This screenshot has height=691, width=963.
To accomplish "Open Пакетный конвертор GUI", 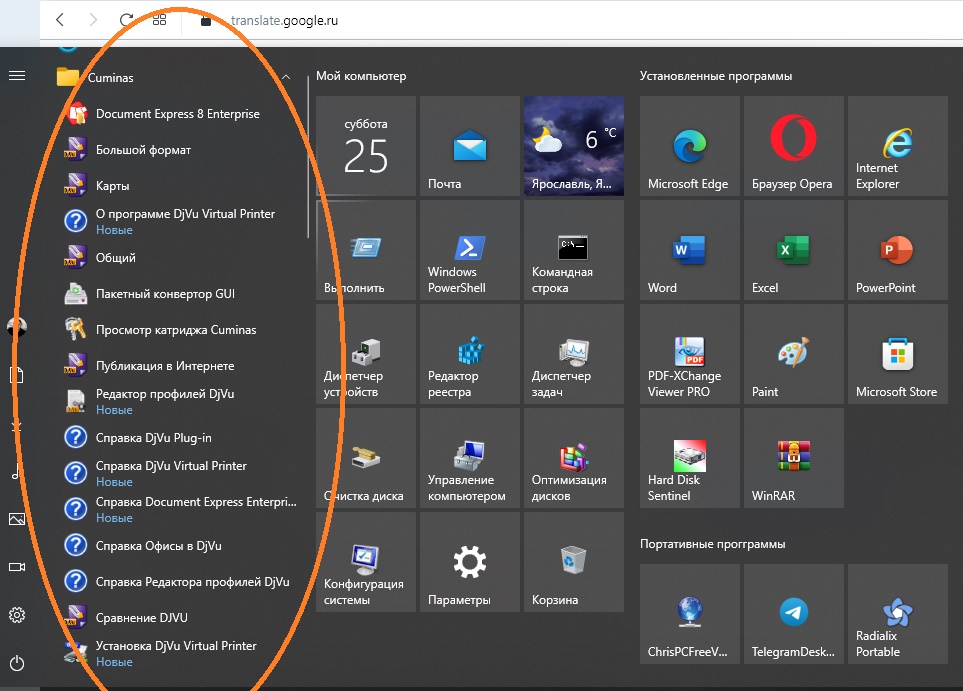I will [x=178, y=294].
